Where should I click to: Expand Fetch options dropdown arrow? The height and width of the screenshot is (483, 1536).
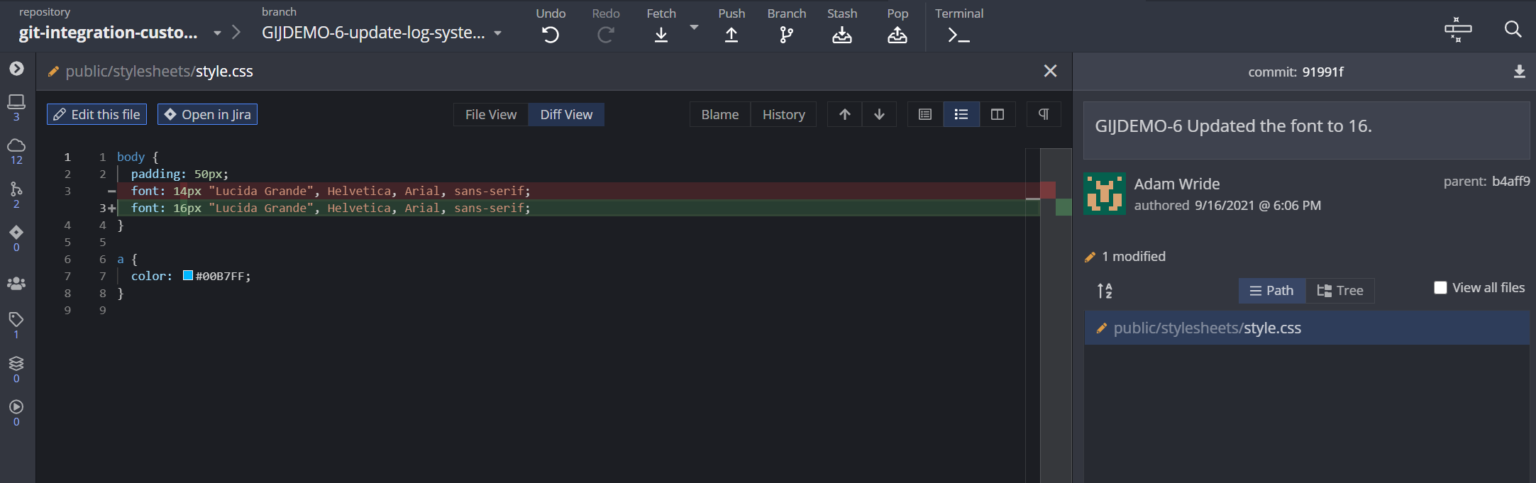694,27
